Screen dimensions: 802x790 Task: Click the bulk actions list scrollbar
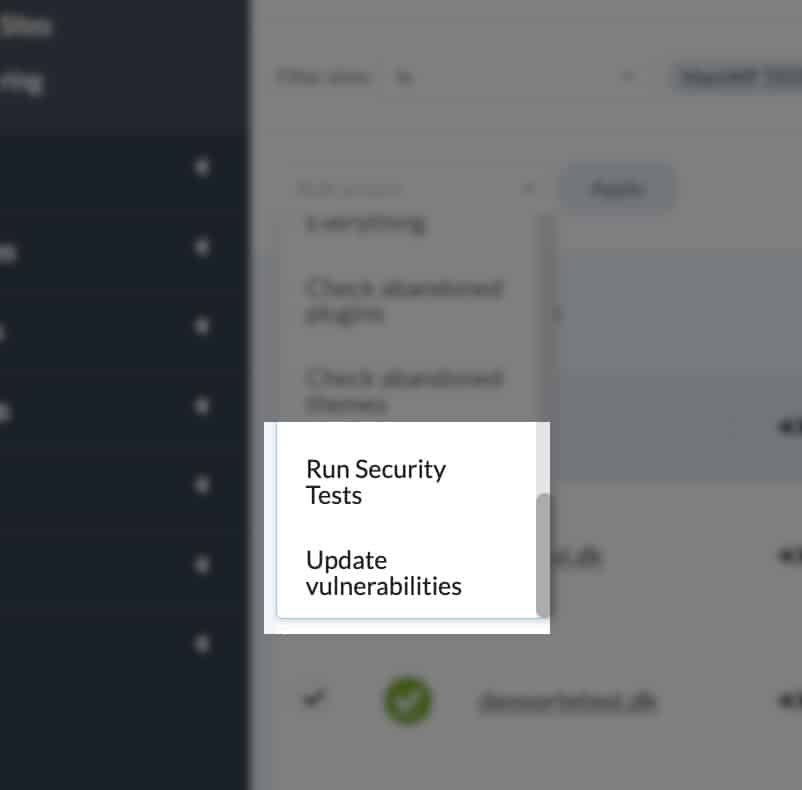click(x=543, y=554)
